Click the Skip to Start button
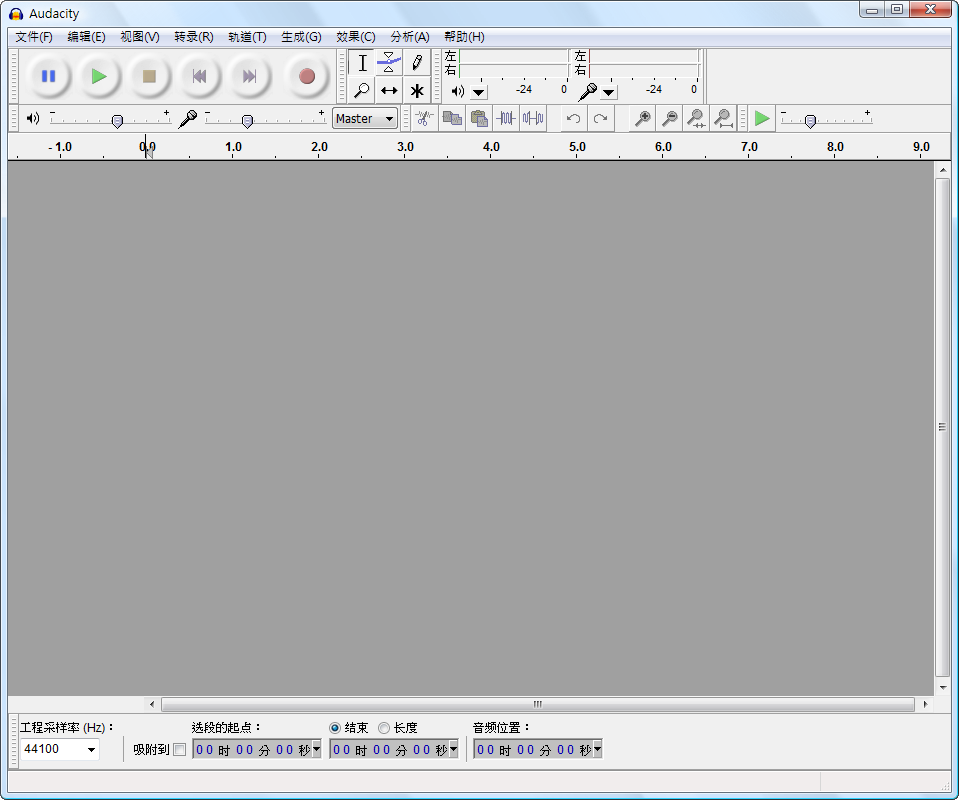The image size is (959, 800). pos(200,76)
